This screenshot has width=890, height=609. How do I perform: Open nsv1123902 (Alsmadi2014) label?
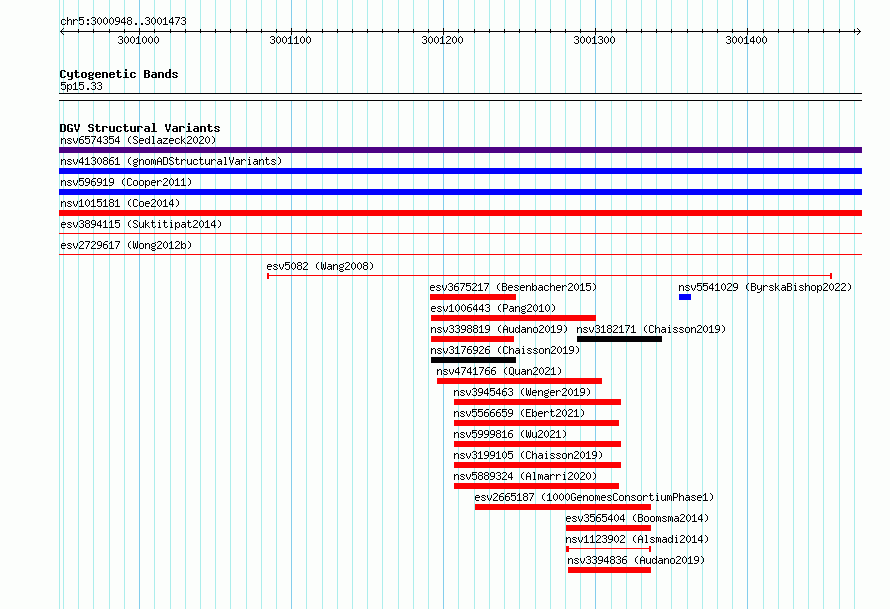[637, 539]
